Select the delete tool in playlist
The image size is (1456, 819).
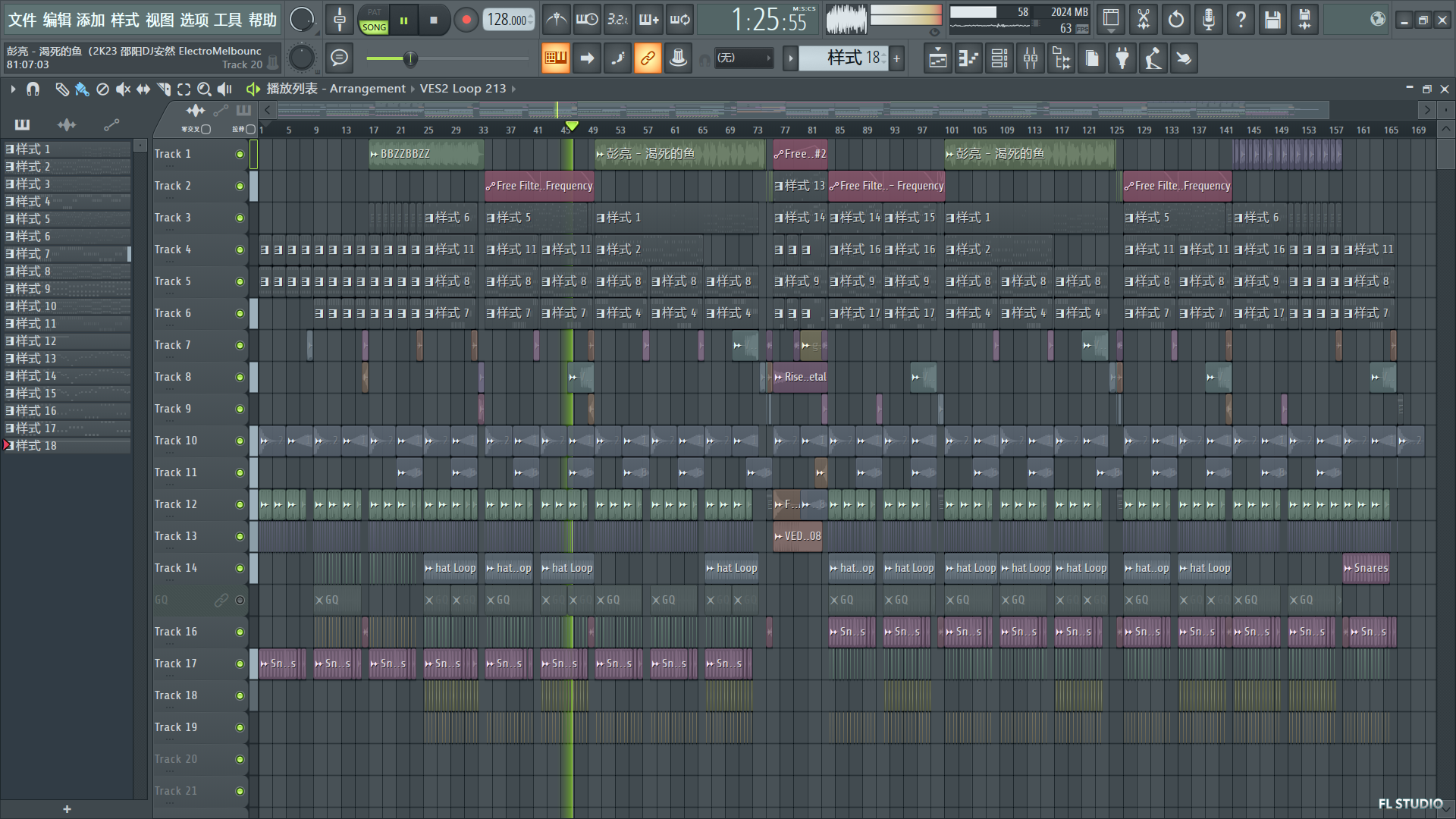102,89
